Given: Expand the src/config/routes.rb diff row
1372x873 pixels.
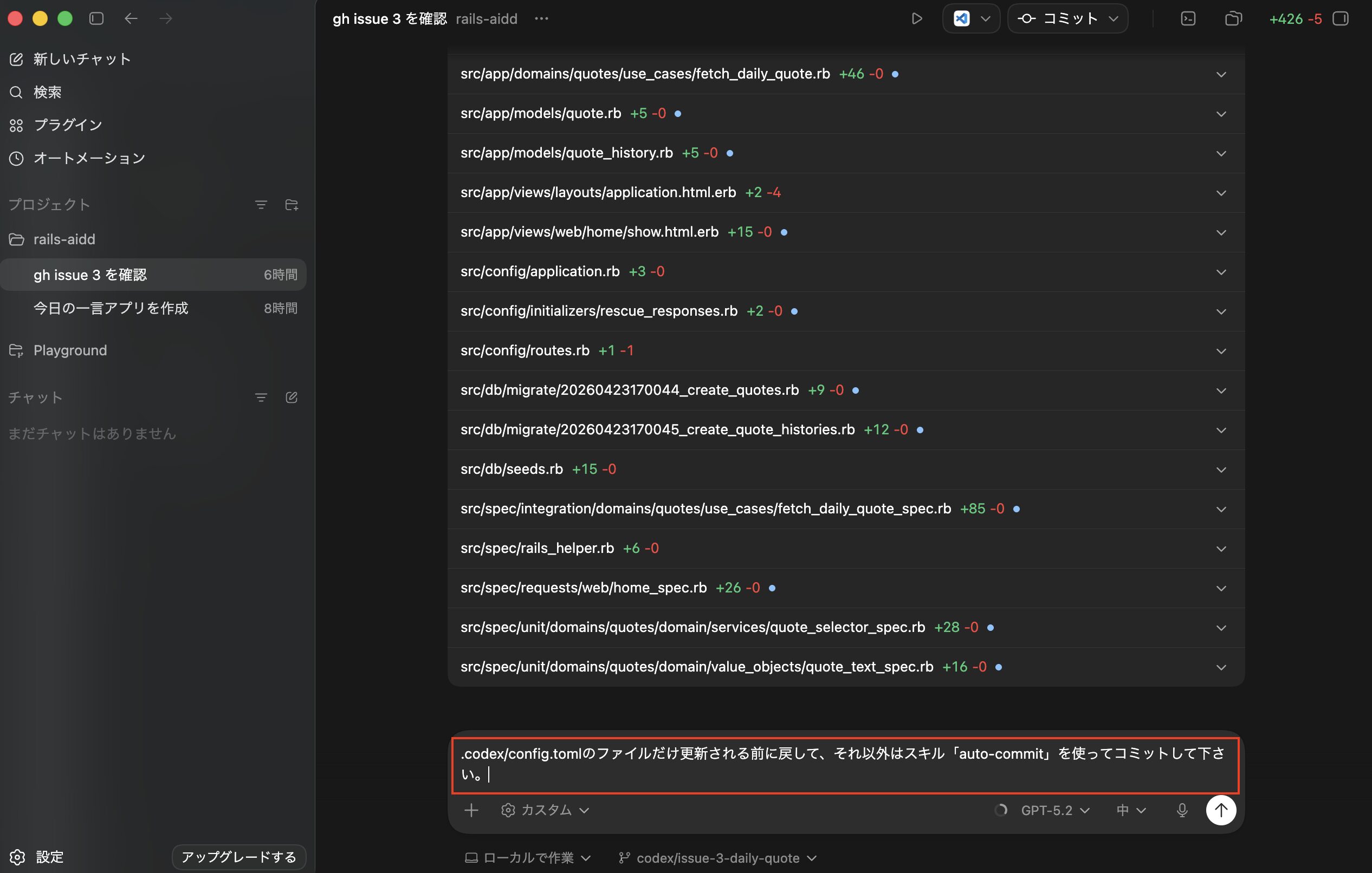Looking at the screenshot, I should [1220, 351].
